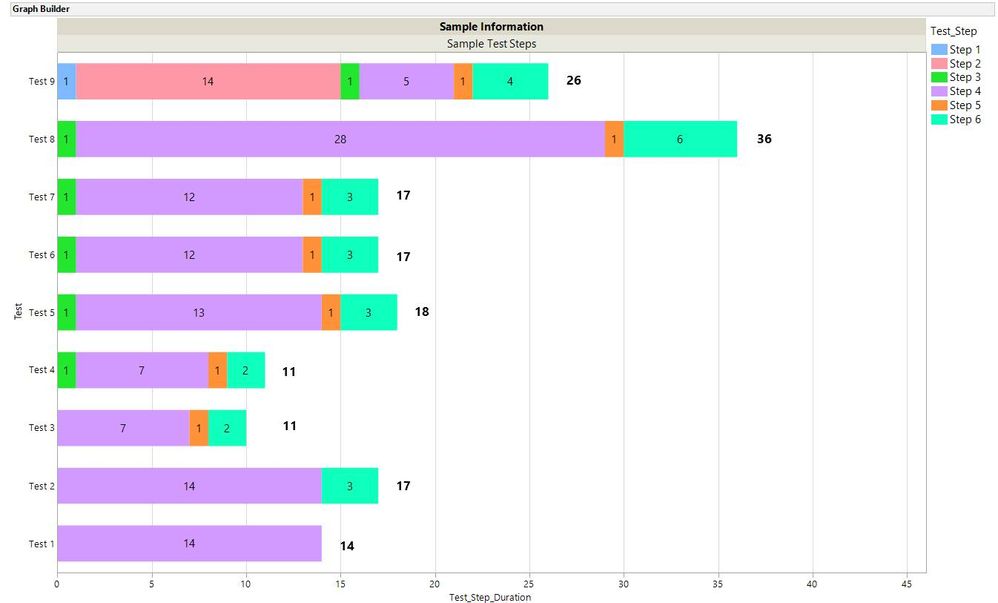The width and height of the screenshot is (998, 603).
Task: Select the 28 purple segment in Test 8
Action: pos(341,139)
